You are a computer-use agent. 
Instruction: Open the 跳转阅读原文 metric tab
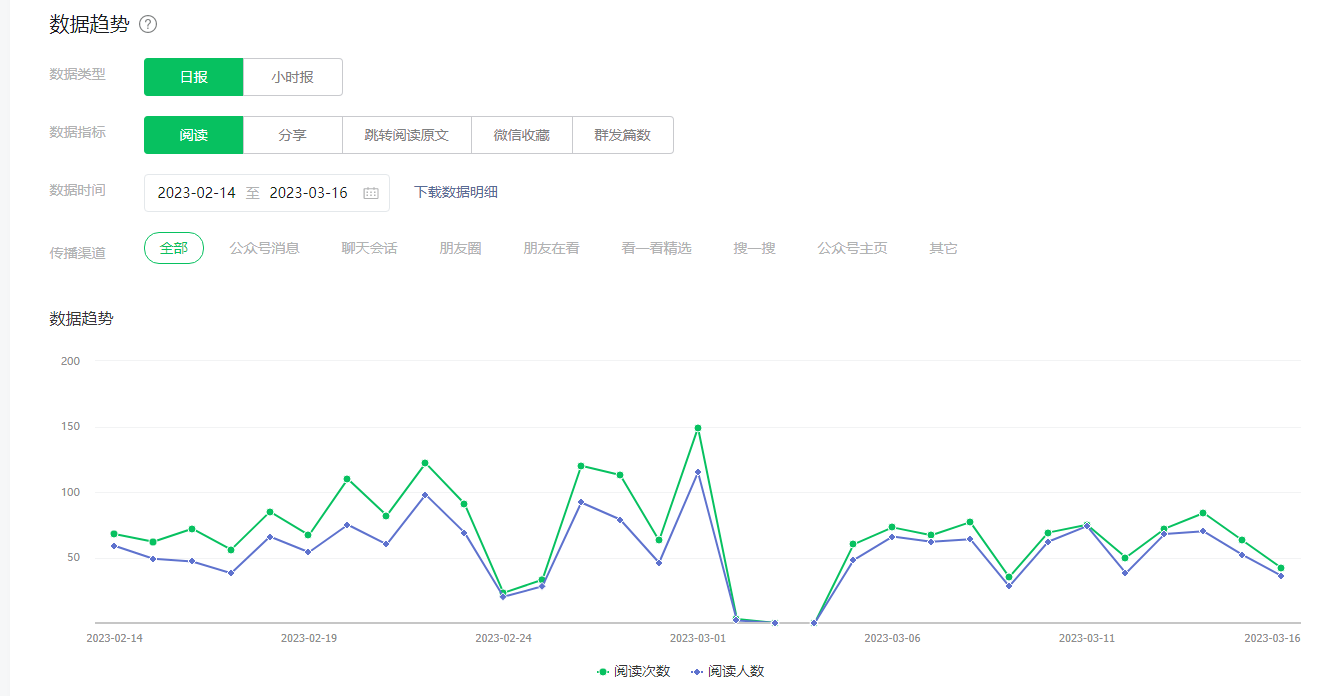407,135
